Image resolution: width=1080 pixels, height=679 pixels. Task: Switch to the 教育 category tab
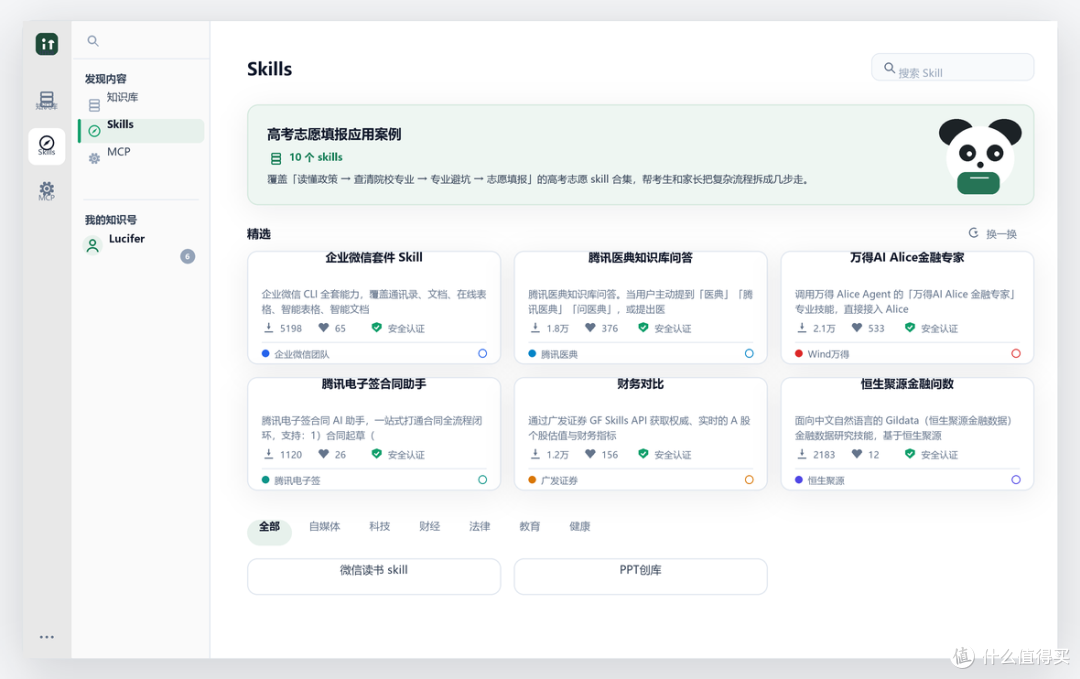530,527
